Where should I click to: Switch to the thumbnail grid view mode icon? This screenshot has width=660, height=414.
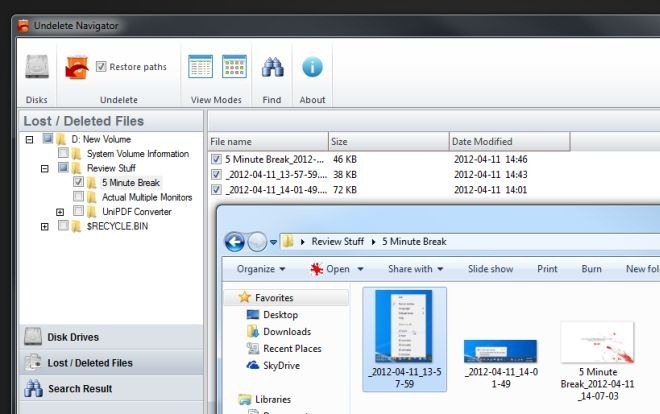coord(234,67)
